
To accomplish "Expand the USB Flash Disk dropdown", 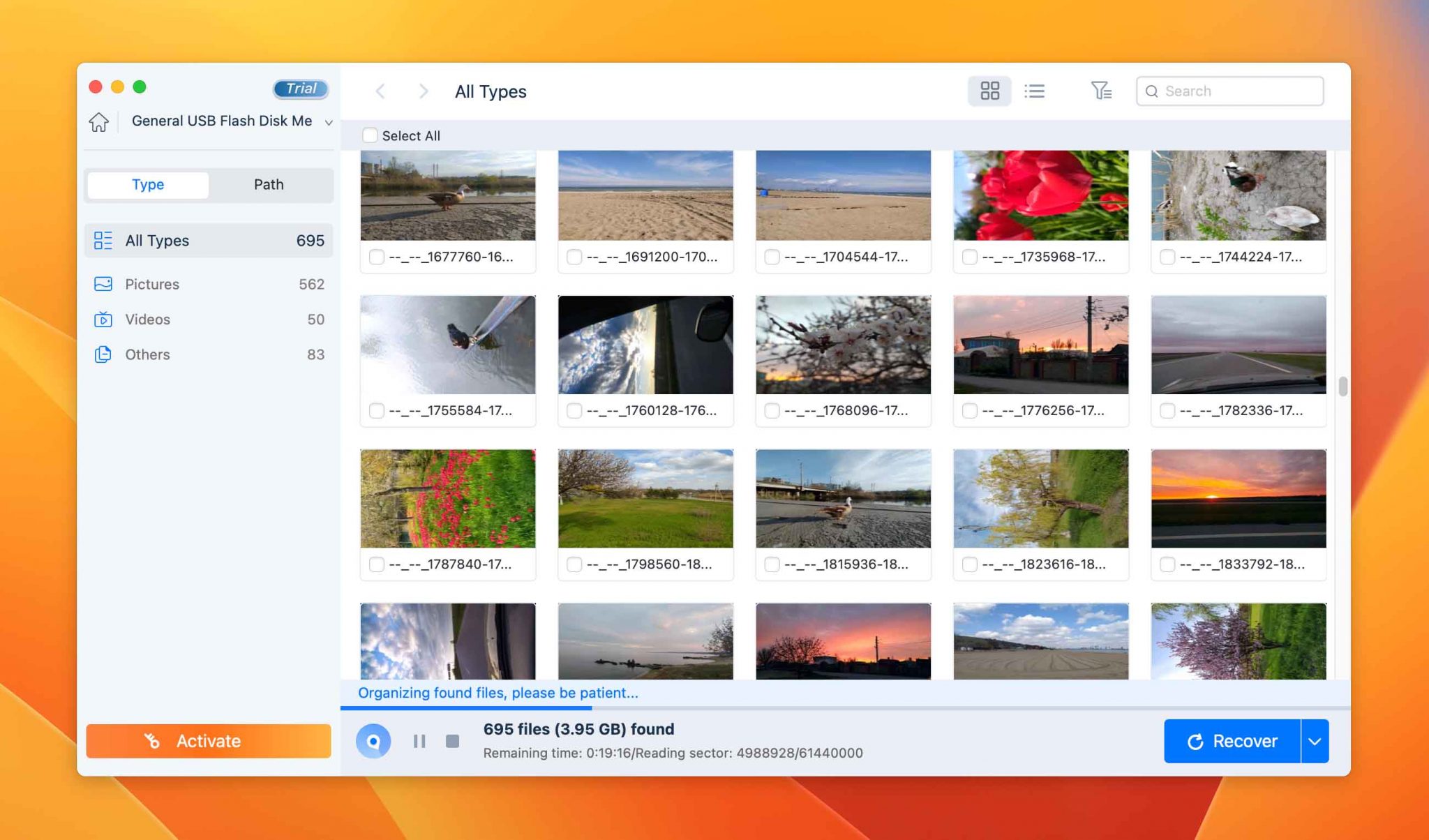I will click(x=328, y=123).
